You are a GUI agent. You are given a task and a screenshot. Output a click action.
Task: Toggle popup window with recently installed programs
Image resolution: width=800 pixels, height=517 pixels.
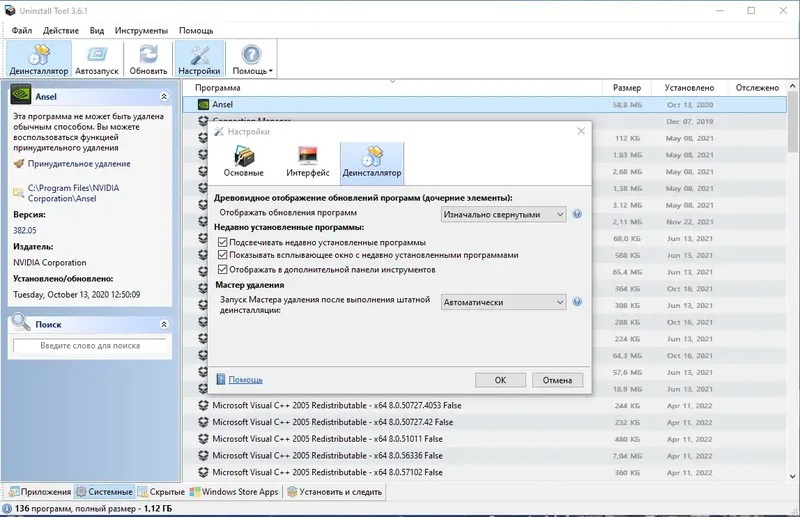click(222, 255)
